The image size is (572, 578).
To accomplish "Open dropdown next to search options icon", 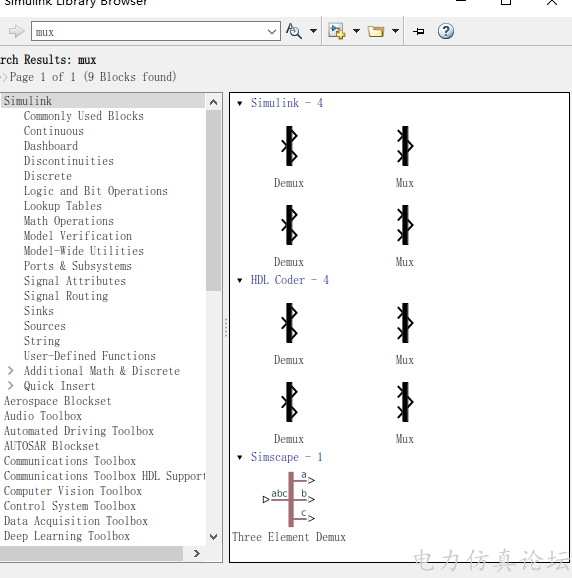I will point(313,31).
